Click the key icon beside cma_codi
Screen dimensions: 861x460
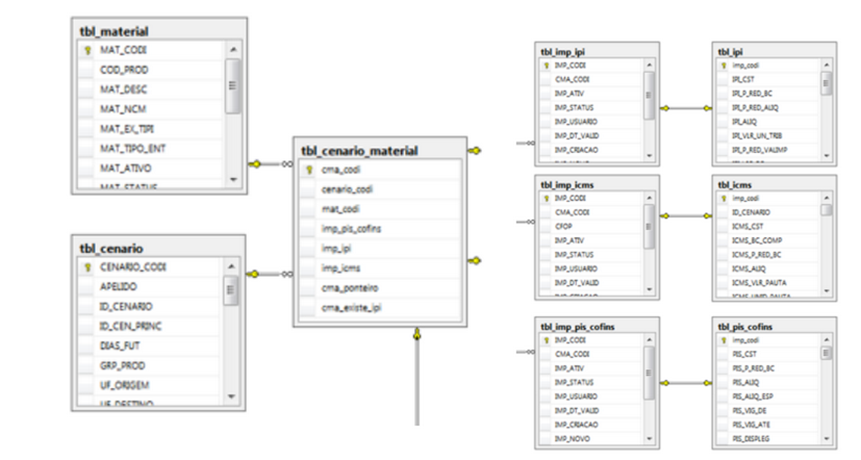pos(309,170)
